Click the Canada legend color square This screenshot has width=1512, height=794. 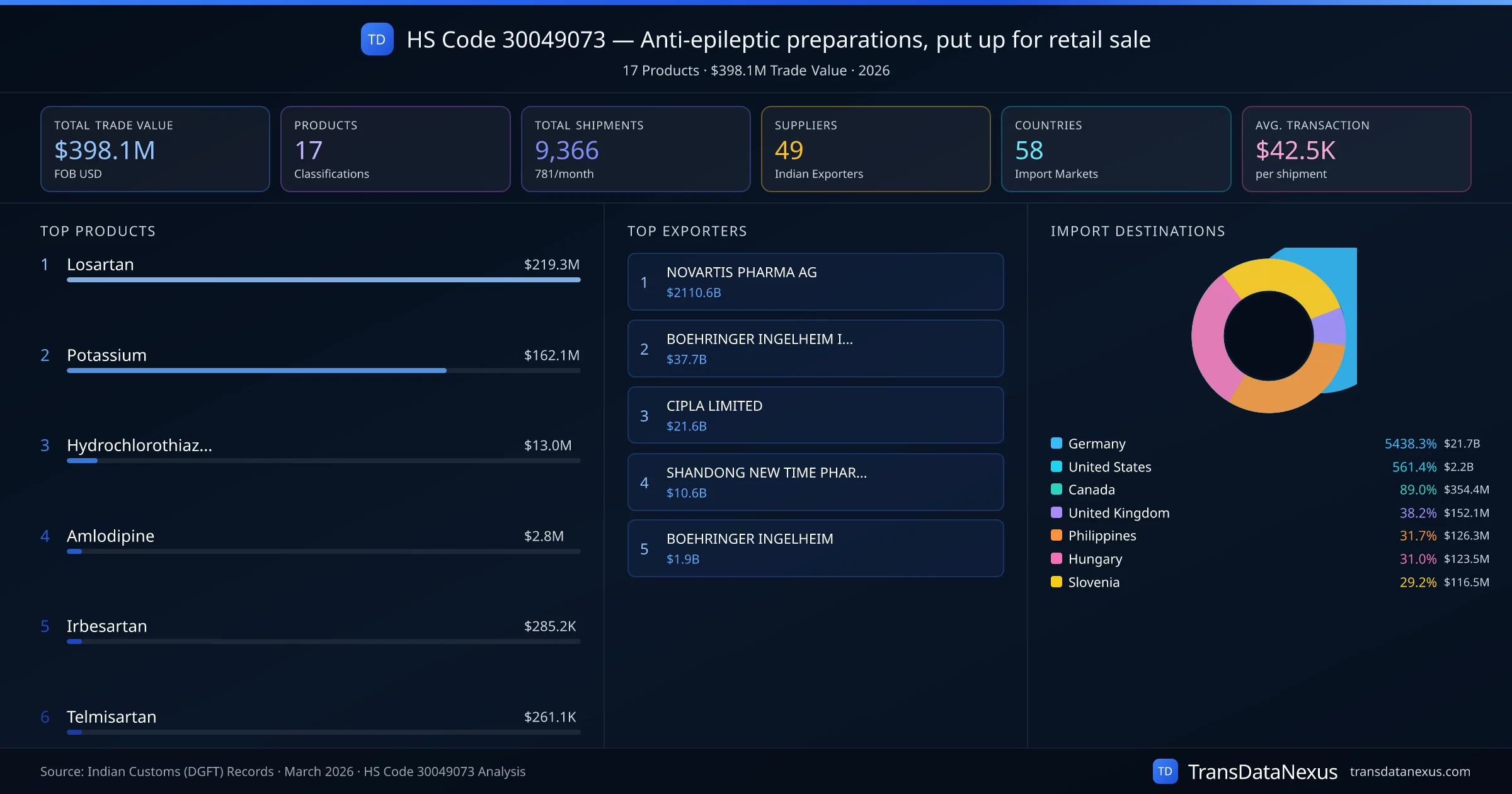tap(1057, 489)
